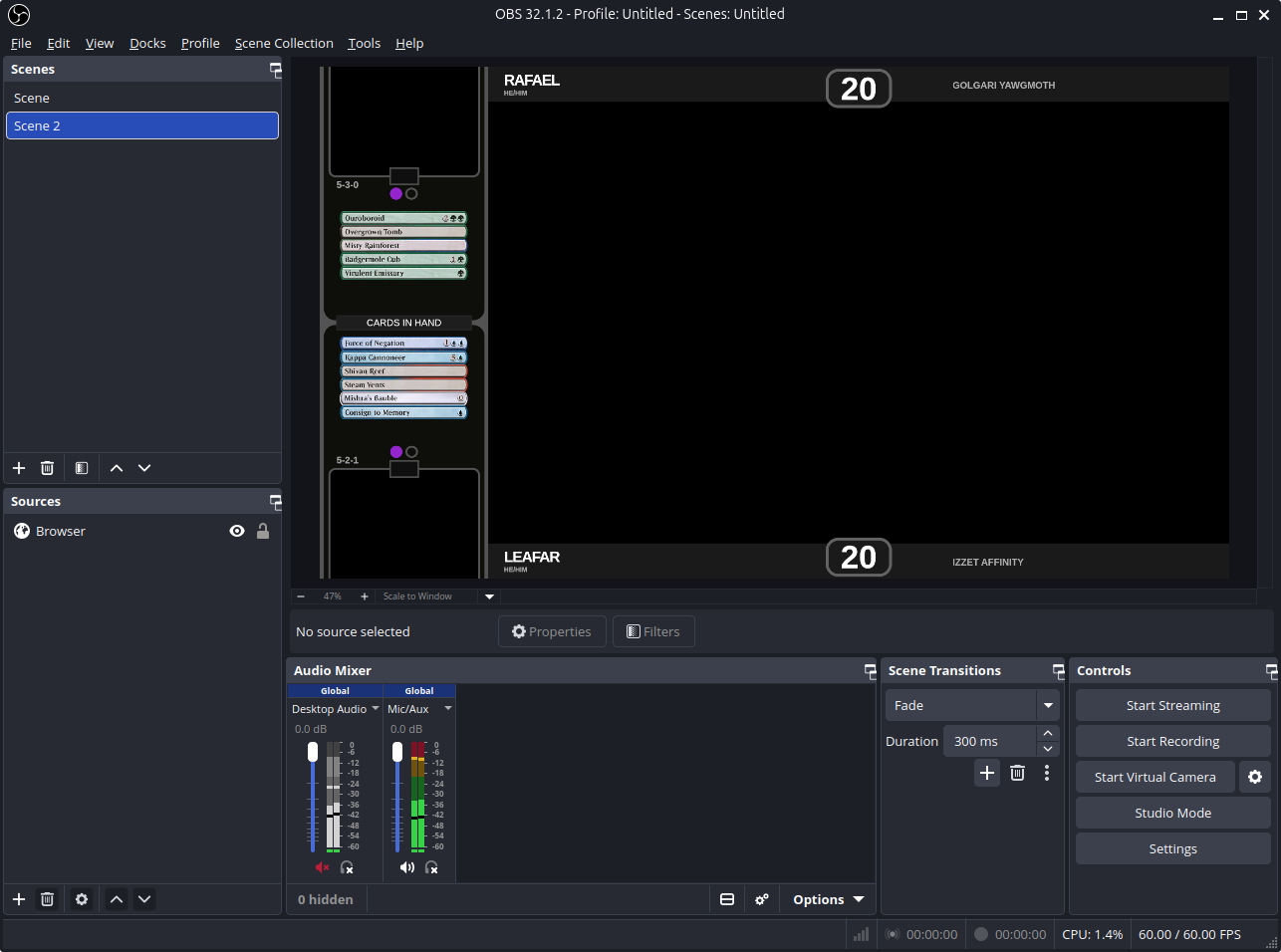Click Start Virtual Camera button
Viewport: 1281px width, 952px height.
coord(1154,777)
